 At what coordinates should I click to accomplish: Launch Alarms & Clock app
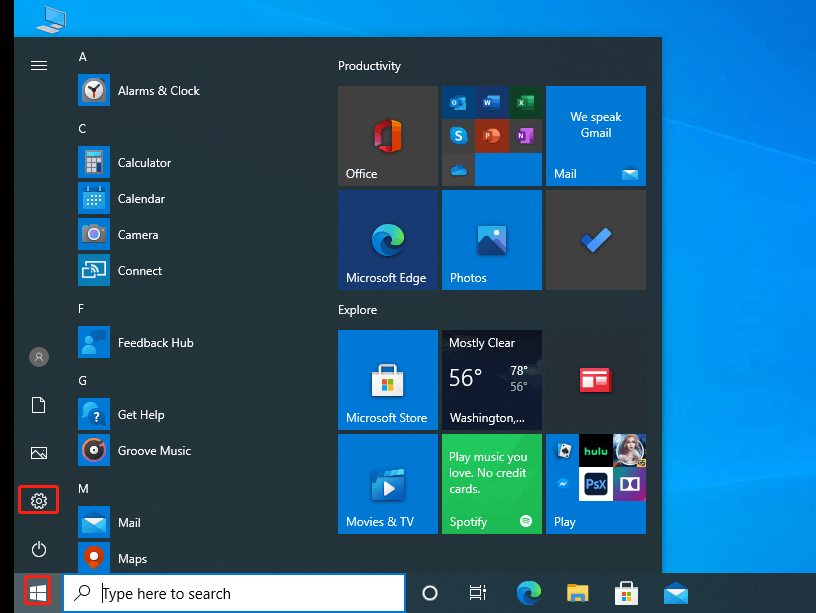click(x=158, y=91)
